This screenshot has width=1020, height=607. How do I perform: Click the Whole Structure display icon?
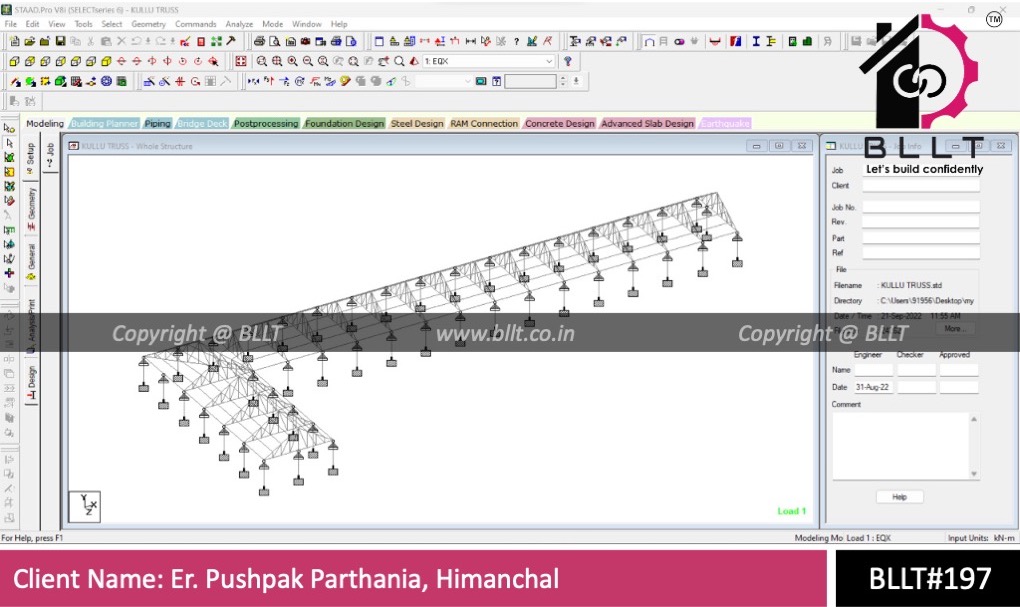pyautogui.click(x=241, y=61)
